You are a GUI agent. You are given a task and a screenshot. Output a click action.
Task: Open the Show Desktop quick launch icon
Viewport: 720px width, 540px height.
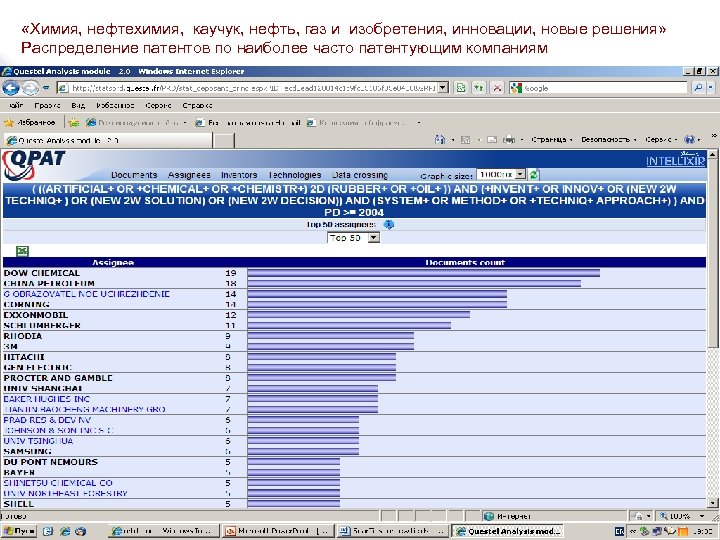click(48, 531)
